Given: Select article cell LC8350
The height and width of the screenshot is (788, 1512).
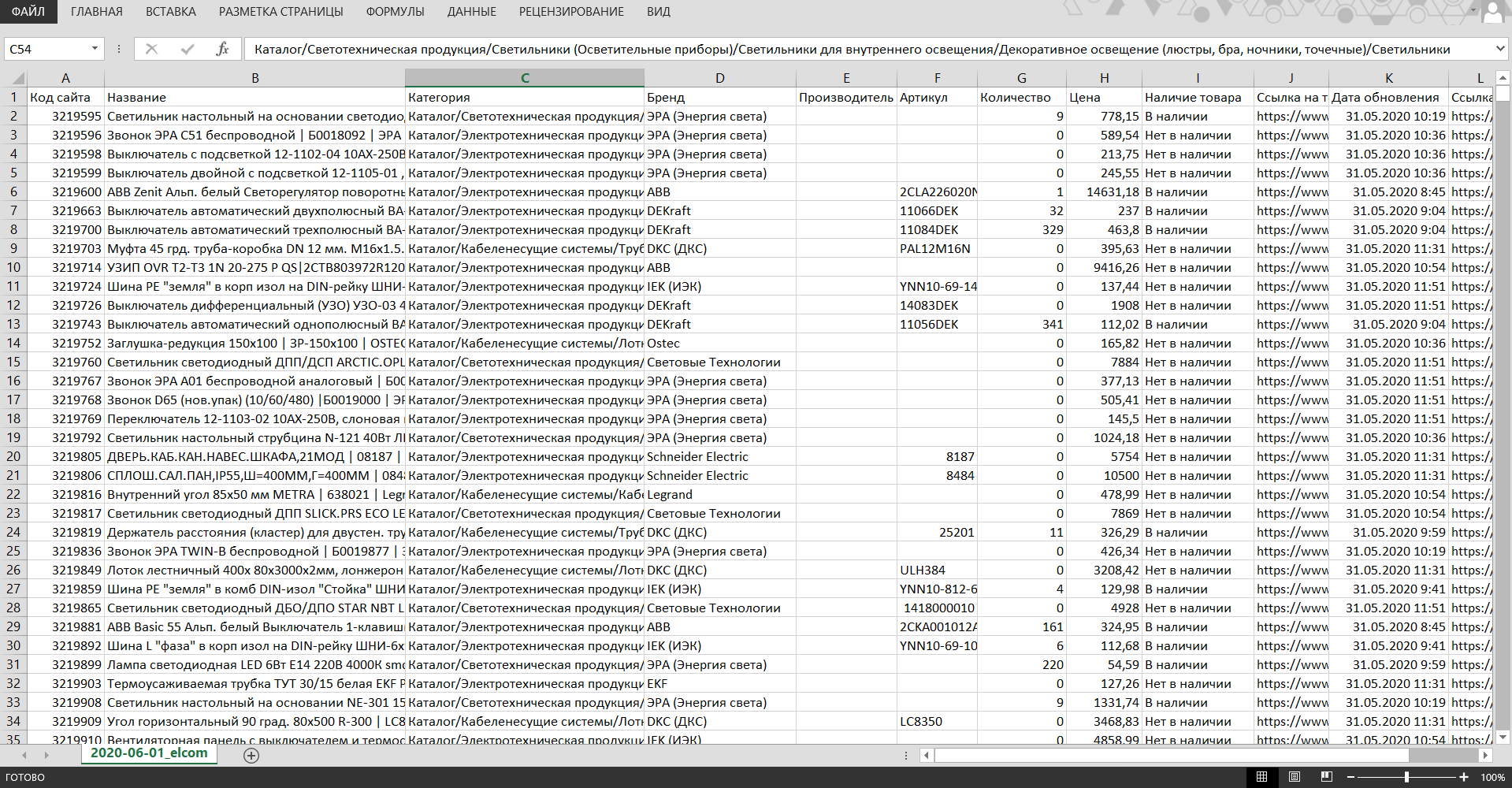Looking at the screenshot, I should tap(937, 722).
